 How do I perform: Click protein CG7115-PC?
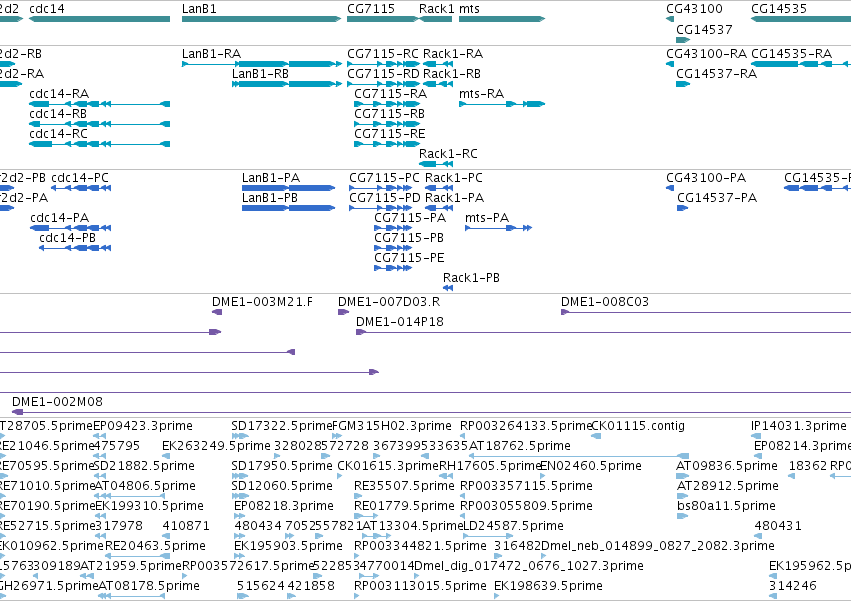coord(380,188)
